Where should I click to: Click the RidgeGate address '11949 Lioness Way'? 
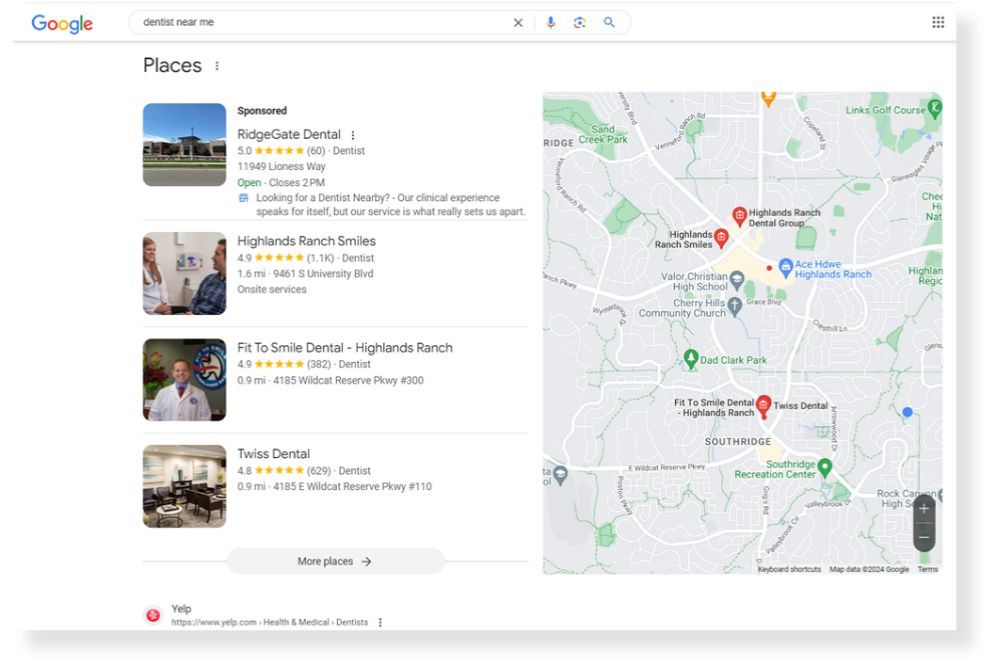point(281,166)
